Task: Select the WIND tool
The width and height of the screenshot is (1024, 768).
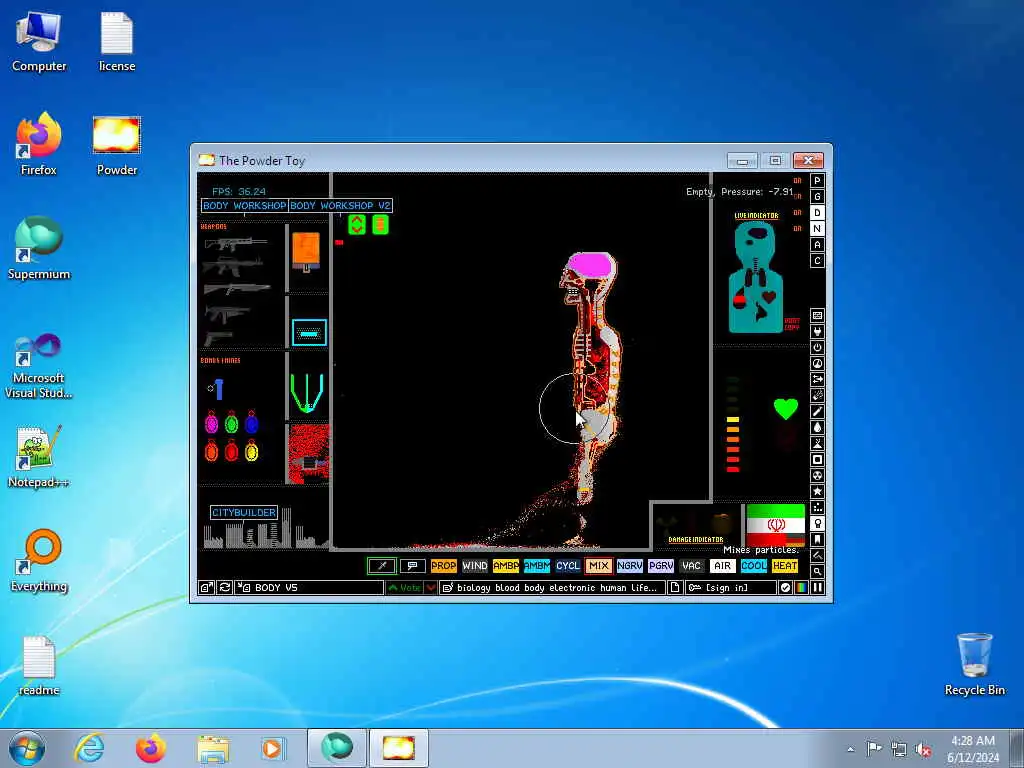Action: 475,566
